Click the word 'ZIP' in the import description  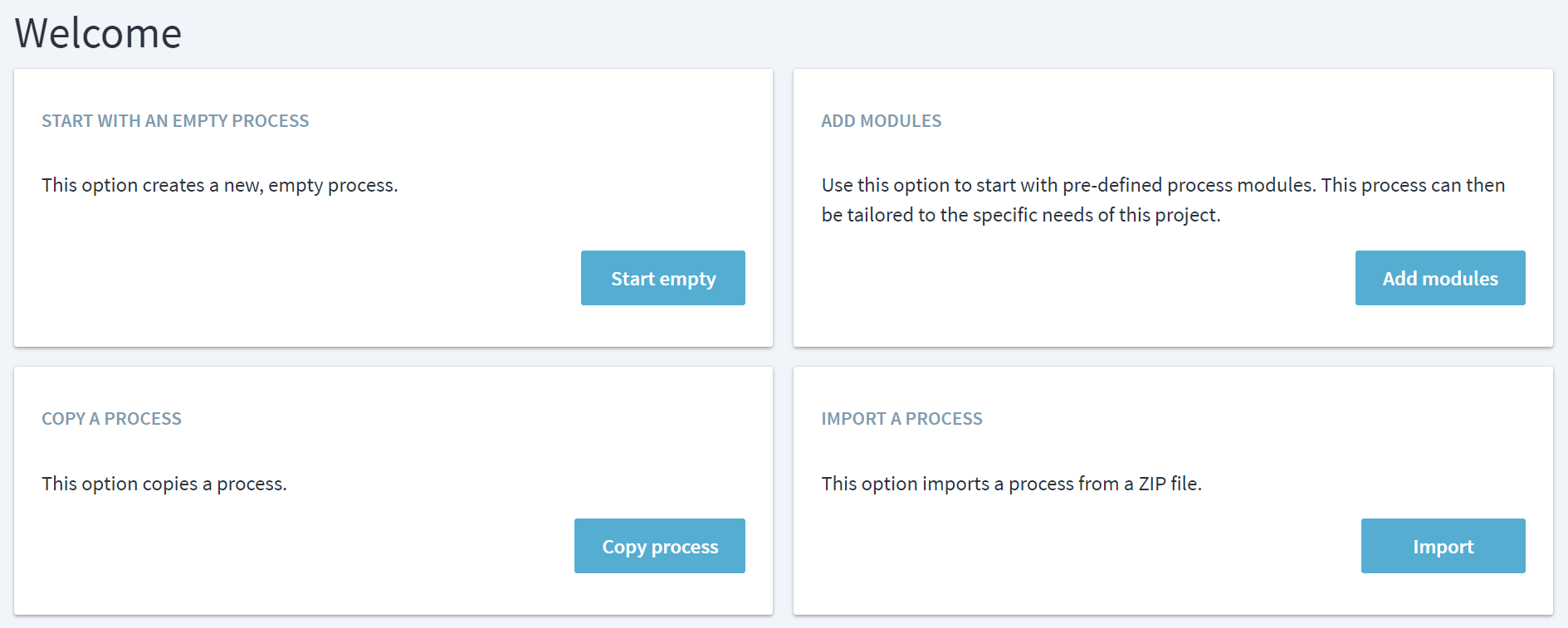1152,484
